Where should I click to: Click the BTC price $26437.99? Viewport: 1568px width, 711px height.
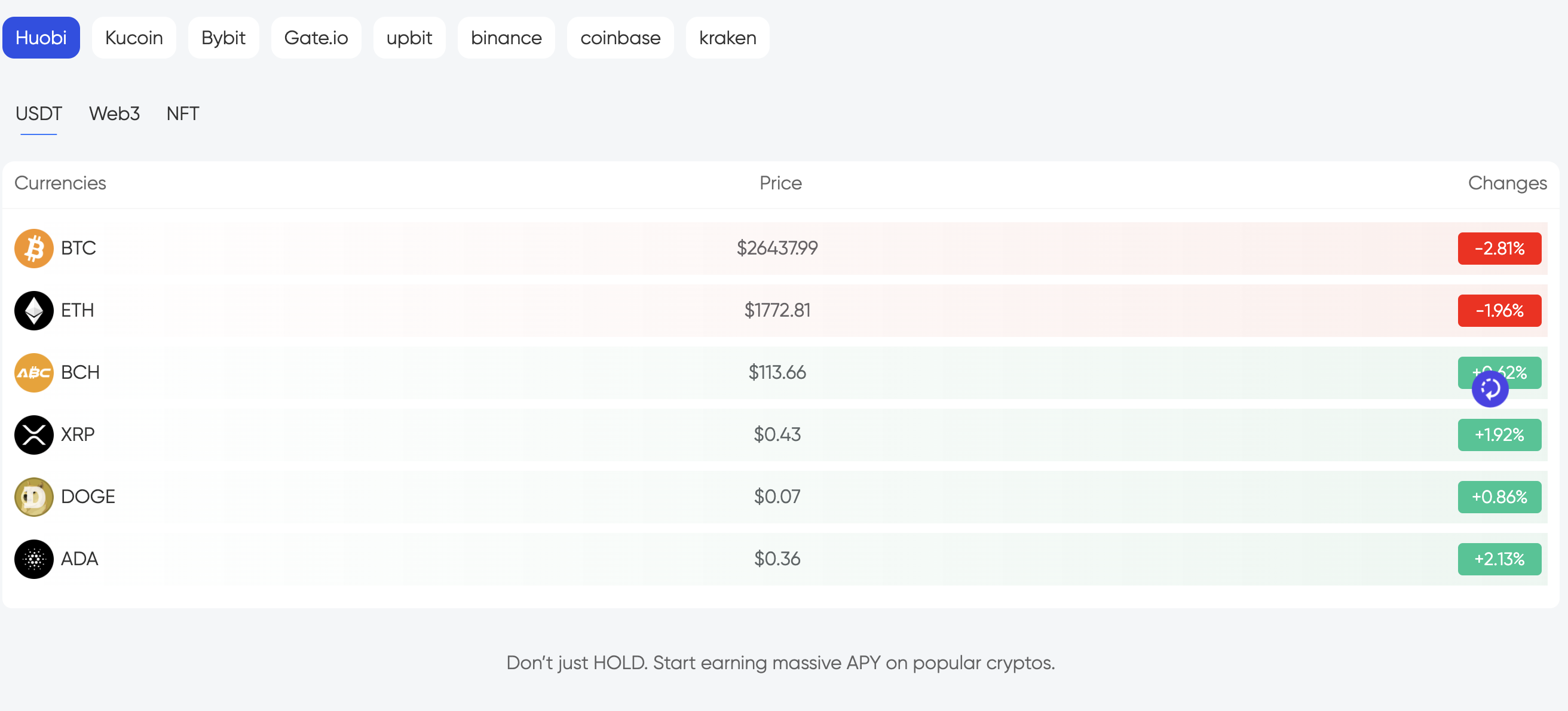point(777,249)
